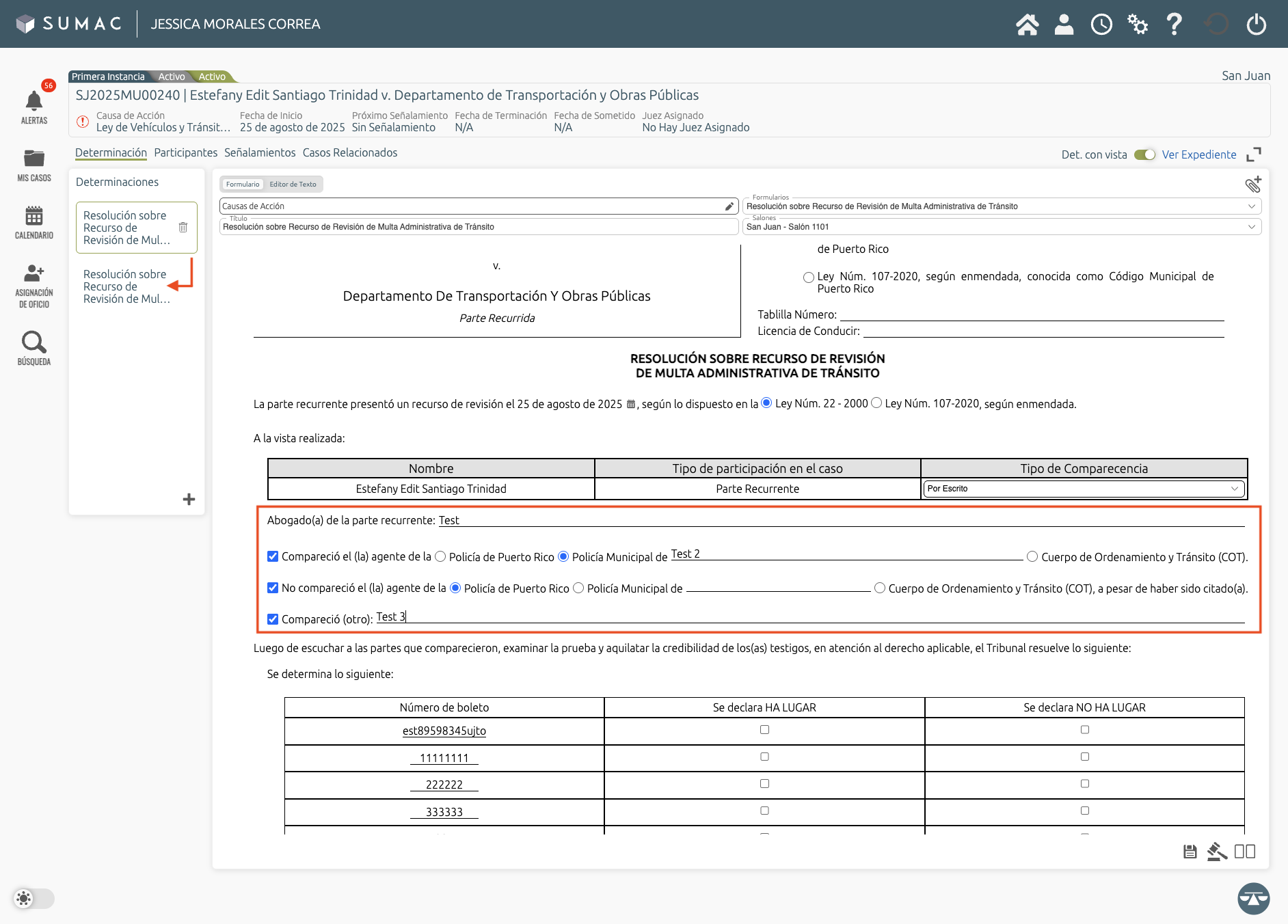This screenshot has height=924, width=1288.
Task: Click the save diskette icon
Action: coord(1190,852)
